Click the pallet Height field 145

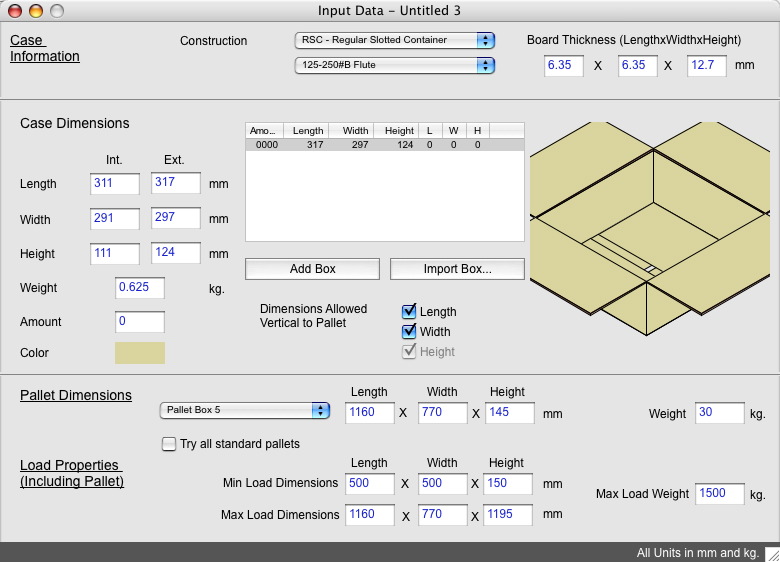pyautogui.click(x=510, y=413)
